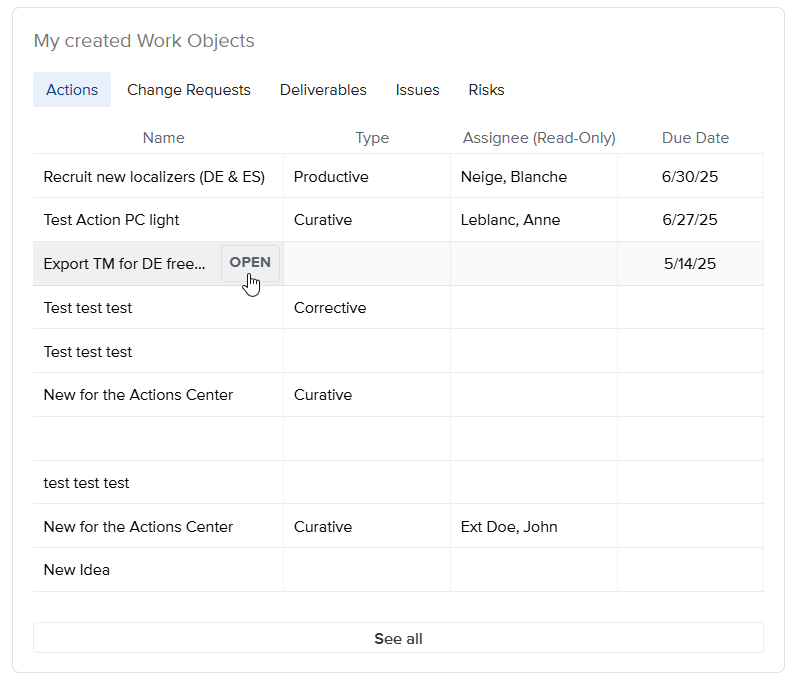
Task: Click the 6/30/25 due date cell
Action: click(x=690, y=177)
